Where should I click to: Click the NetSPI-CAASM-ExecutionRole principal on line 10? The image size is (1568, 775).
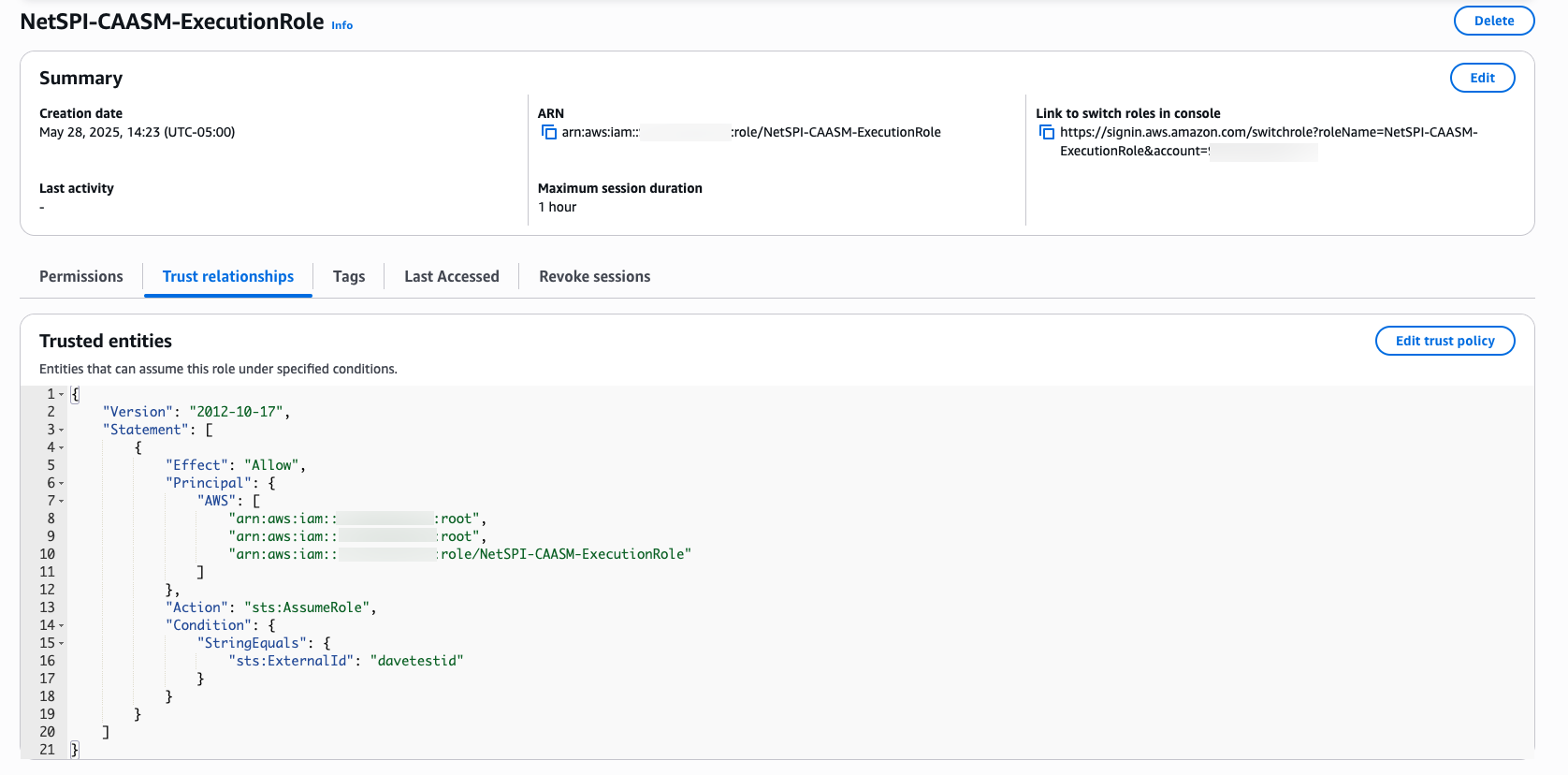(x=460, y=554)
